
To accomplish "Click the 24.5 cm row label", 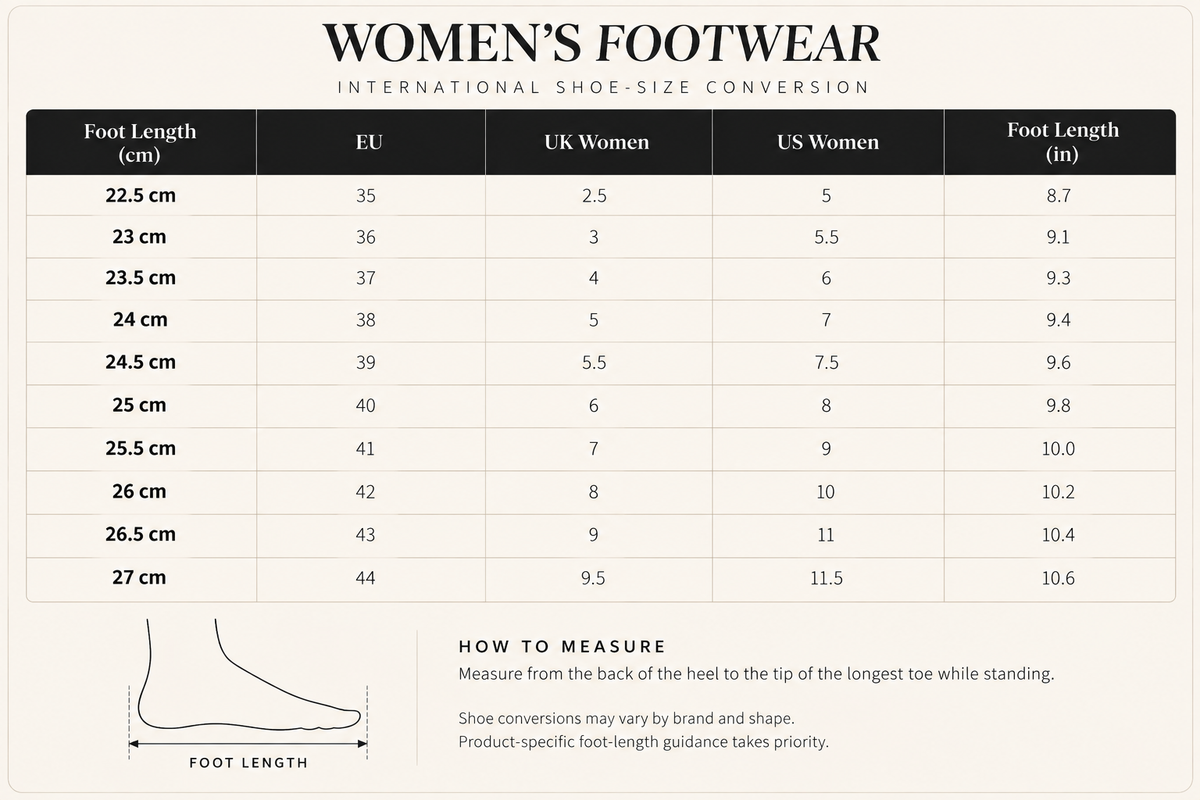I will pyautogui.click(x=140, y=362).
